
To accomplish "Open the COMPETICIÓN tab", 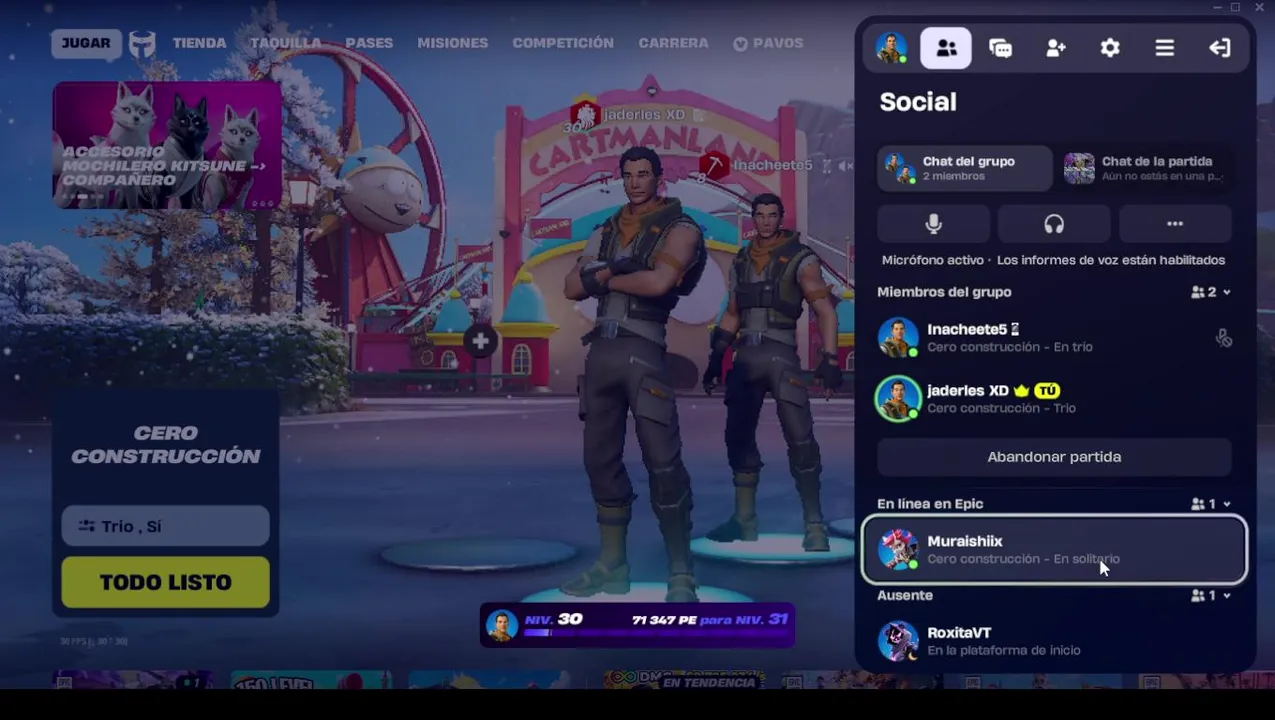I will [x=563, y=43].
